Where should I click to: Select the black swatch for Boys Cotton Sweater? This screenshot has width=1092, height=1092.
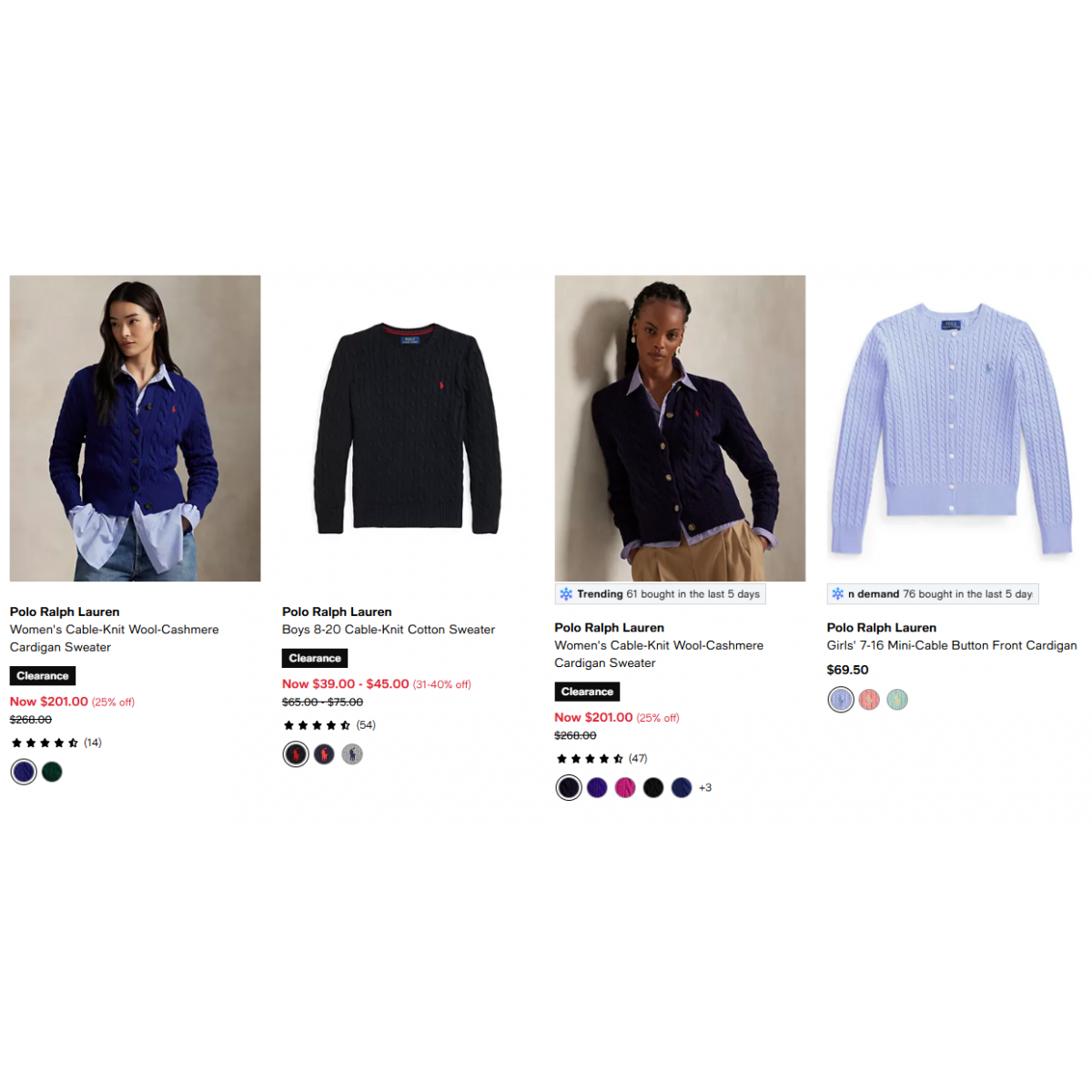pyautogui.click(x=296, y=754)
